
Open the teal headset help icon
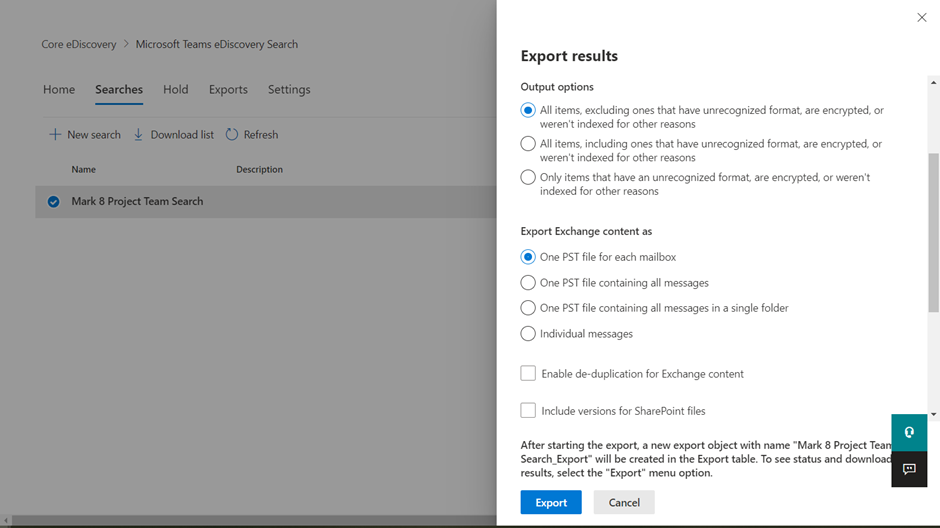click(909, 432)
